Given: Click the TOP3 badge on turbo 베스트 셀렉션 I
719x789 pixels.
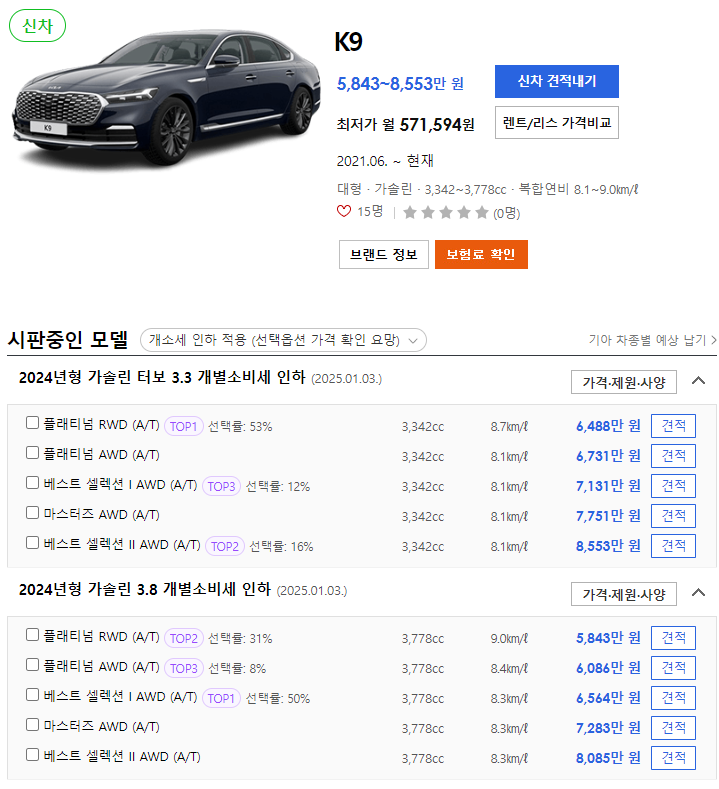Looking at the screenshot, I should 221,486.
